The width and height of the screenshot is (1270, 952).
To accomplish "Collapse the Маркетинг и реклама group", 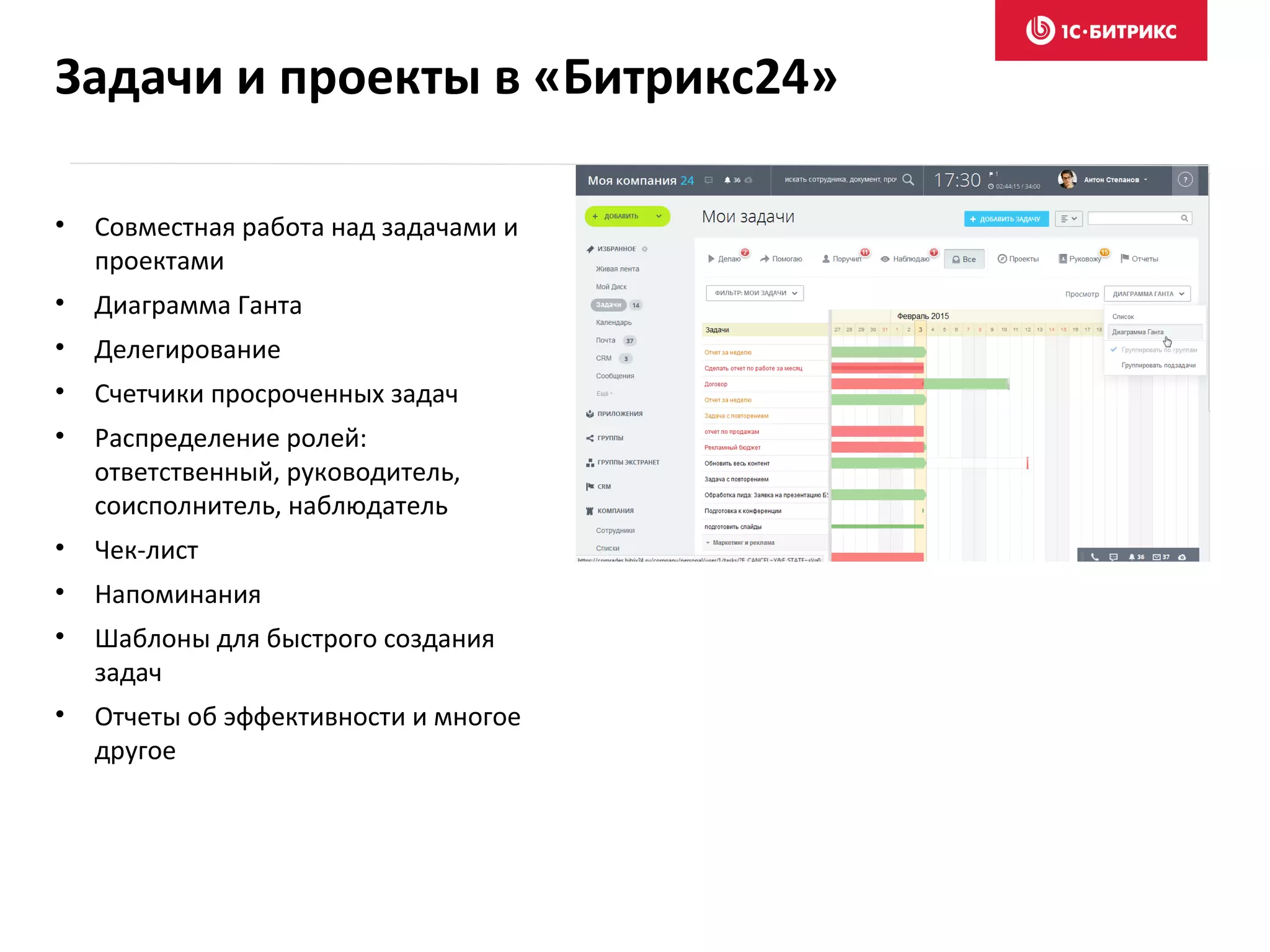I will point(708,543).
